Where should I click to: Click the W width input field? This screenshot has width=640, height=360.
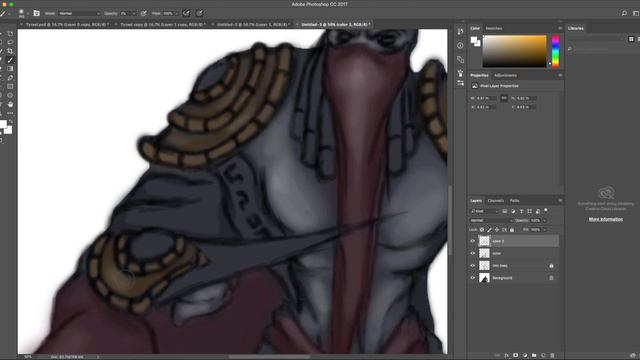(x=487, y=98)
